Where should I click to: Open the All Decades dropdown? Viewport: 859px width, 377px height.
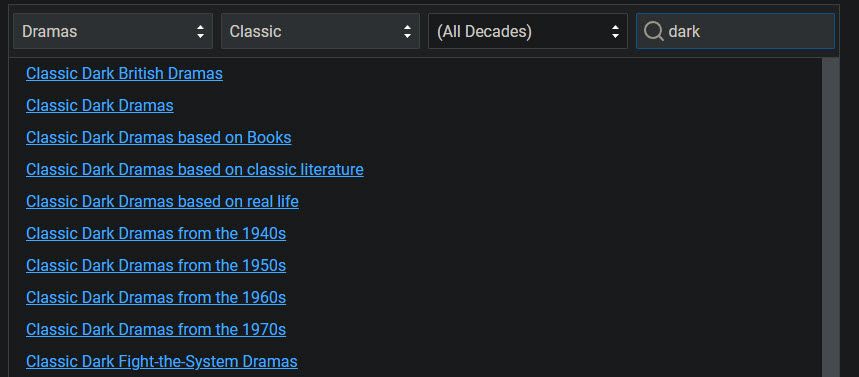528,31
